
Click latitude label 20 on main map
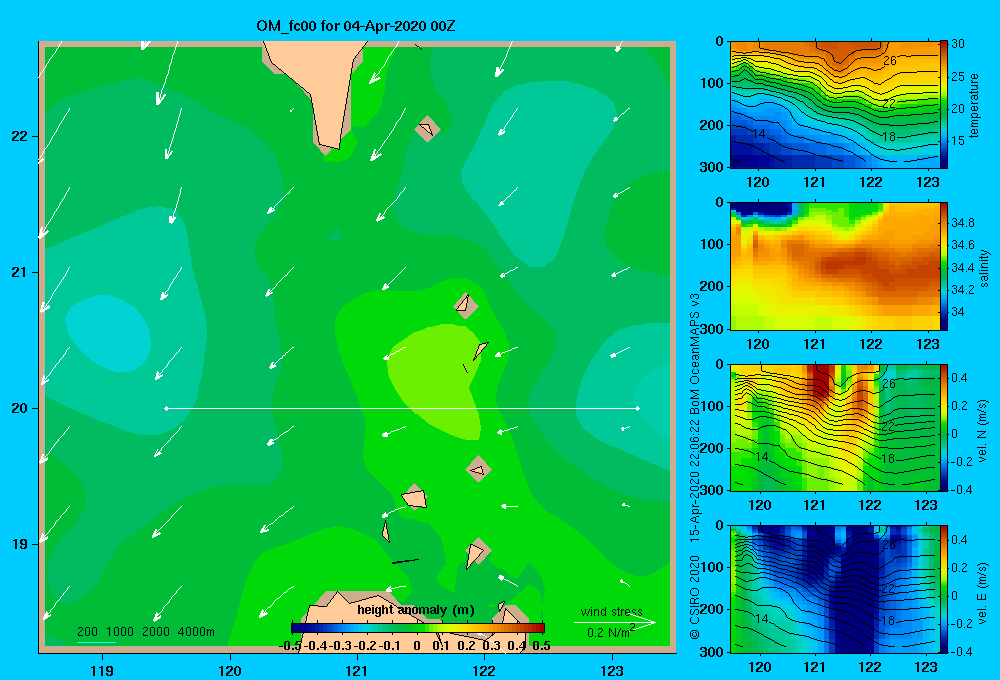[x=19, y=408]
